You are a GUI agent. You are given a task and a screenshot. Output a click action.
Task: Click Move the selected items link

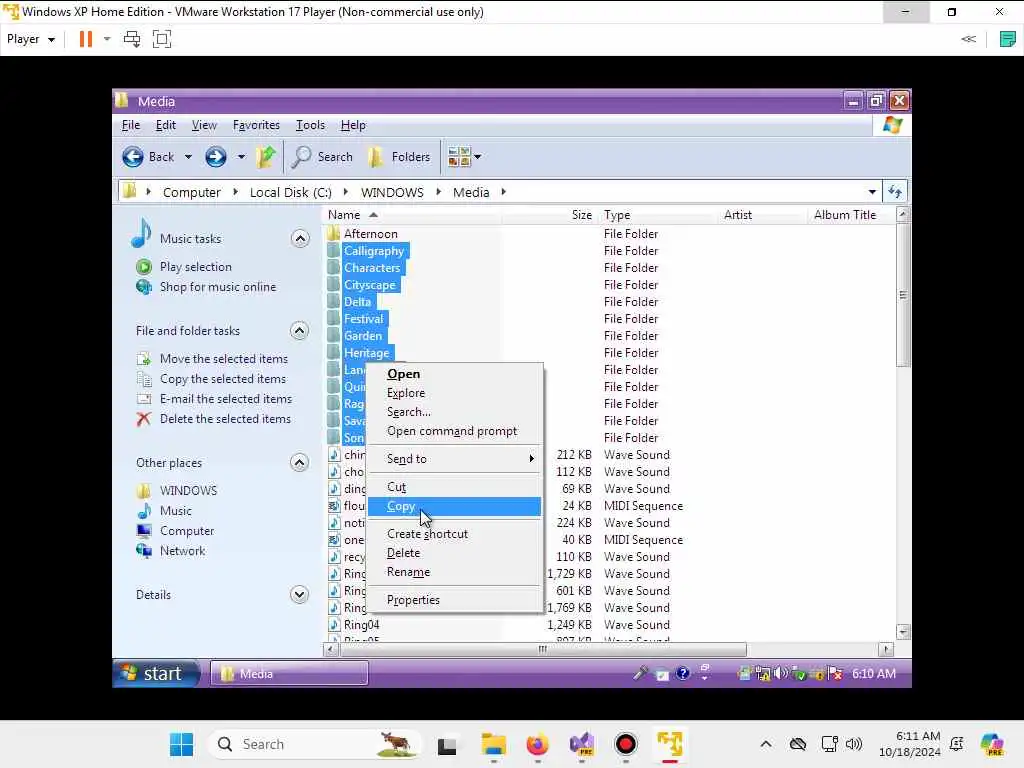(223, 359)
